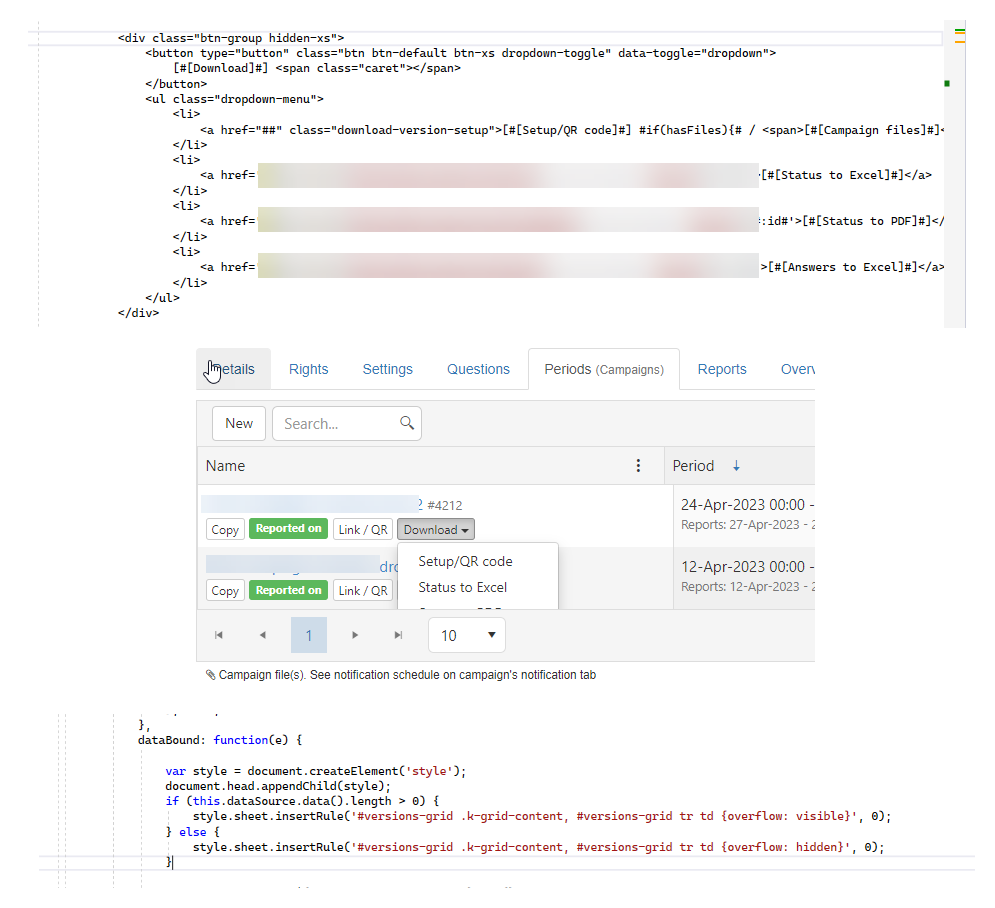
Task: Click Copy on the first campaign row
Action: [x=225, y=530]
